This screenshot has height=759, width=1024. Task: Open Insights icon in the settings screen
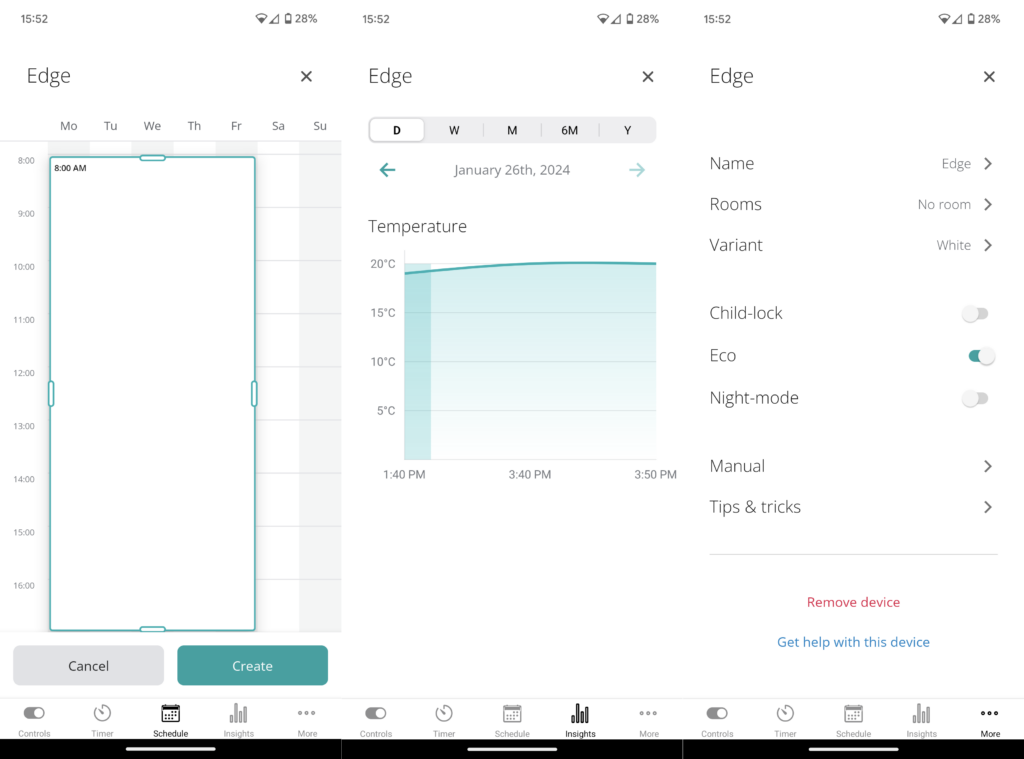point(921,713)
